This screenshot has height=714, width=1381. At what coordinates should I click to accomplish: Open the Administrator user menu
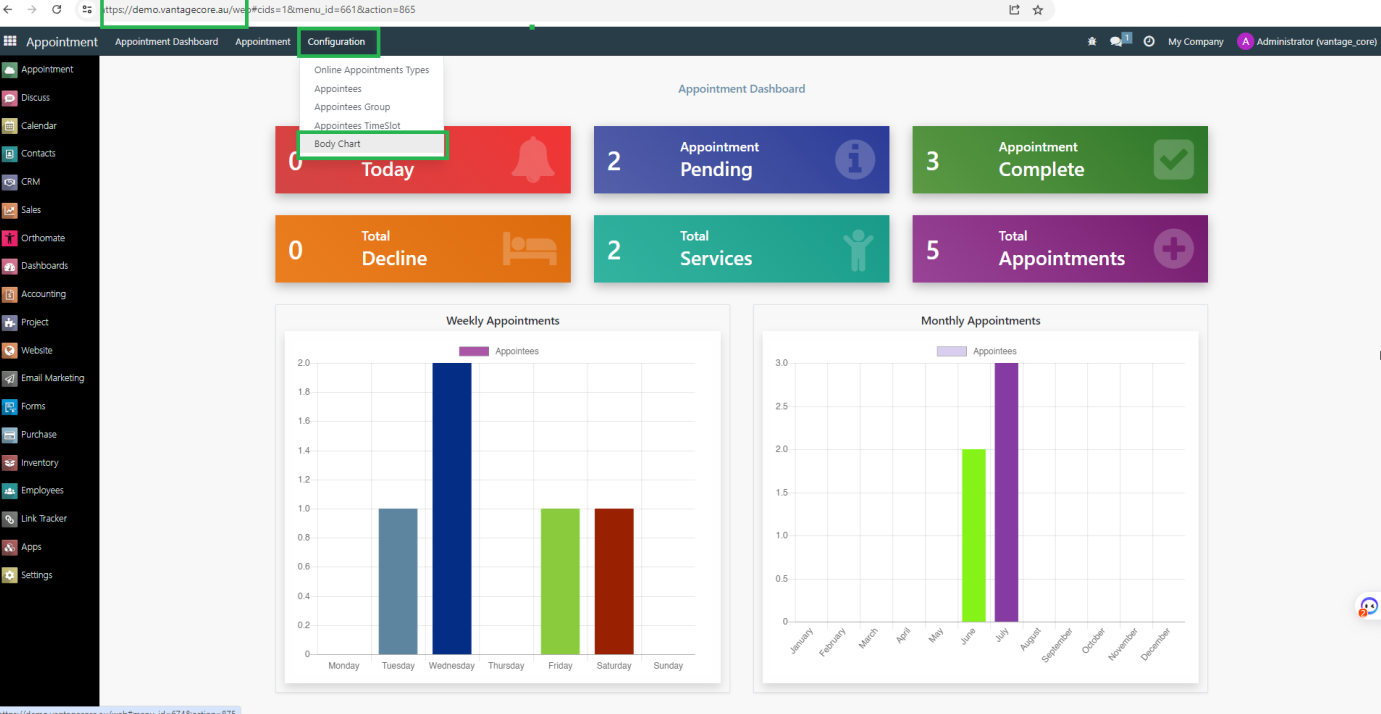point(1307,42)
